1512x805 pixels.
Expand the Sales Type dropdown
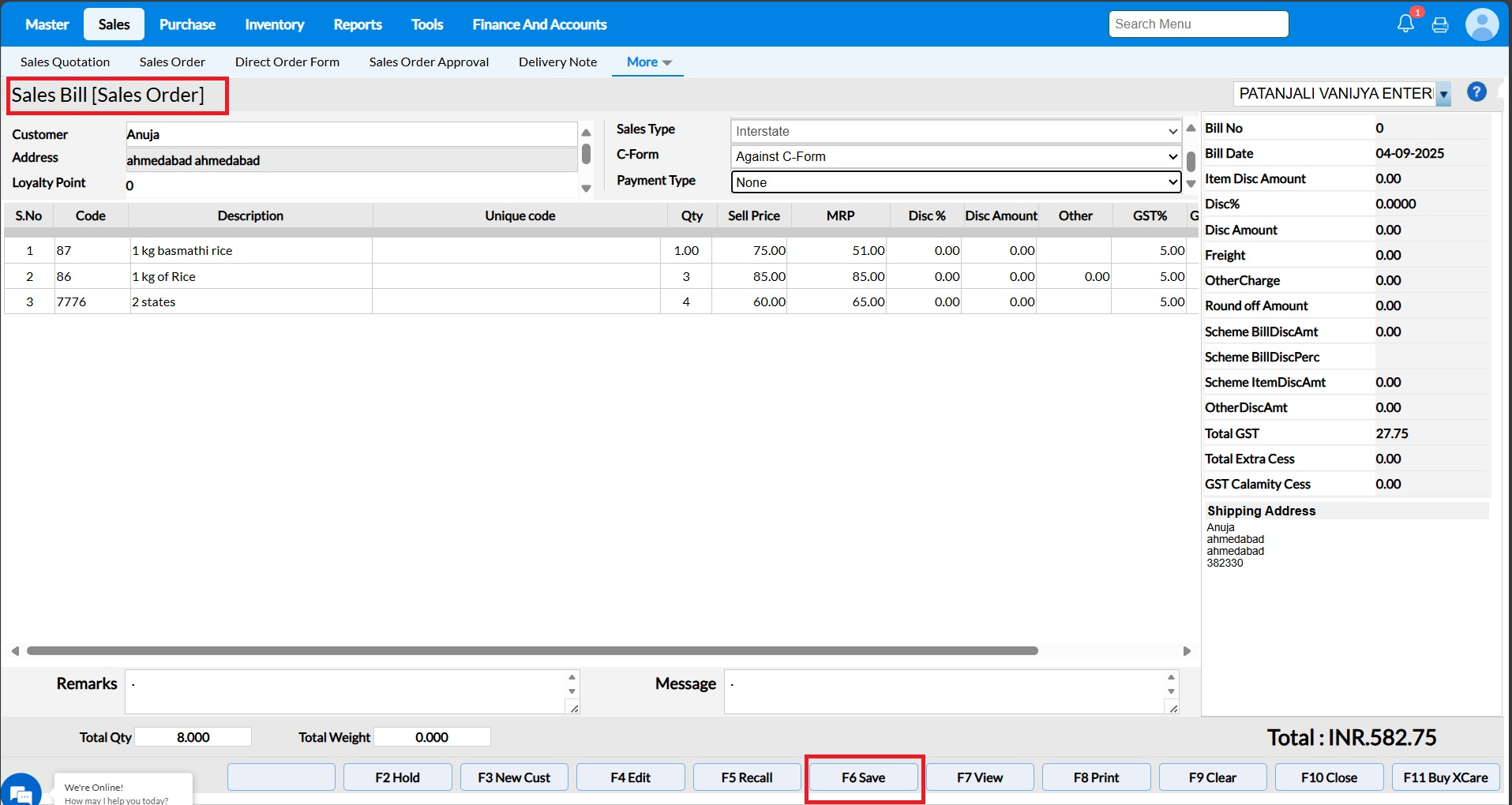click(x=955, y=132)
